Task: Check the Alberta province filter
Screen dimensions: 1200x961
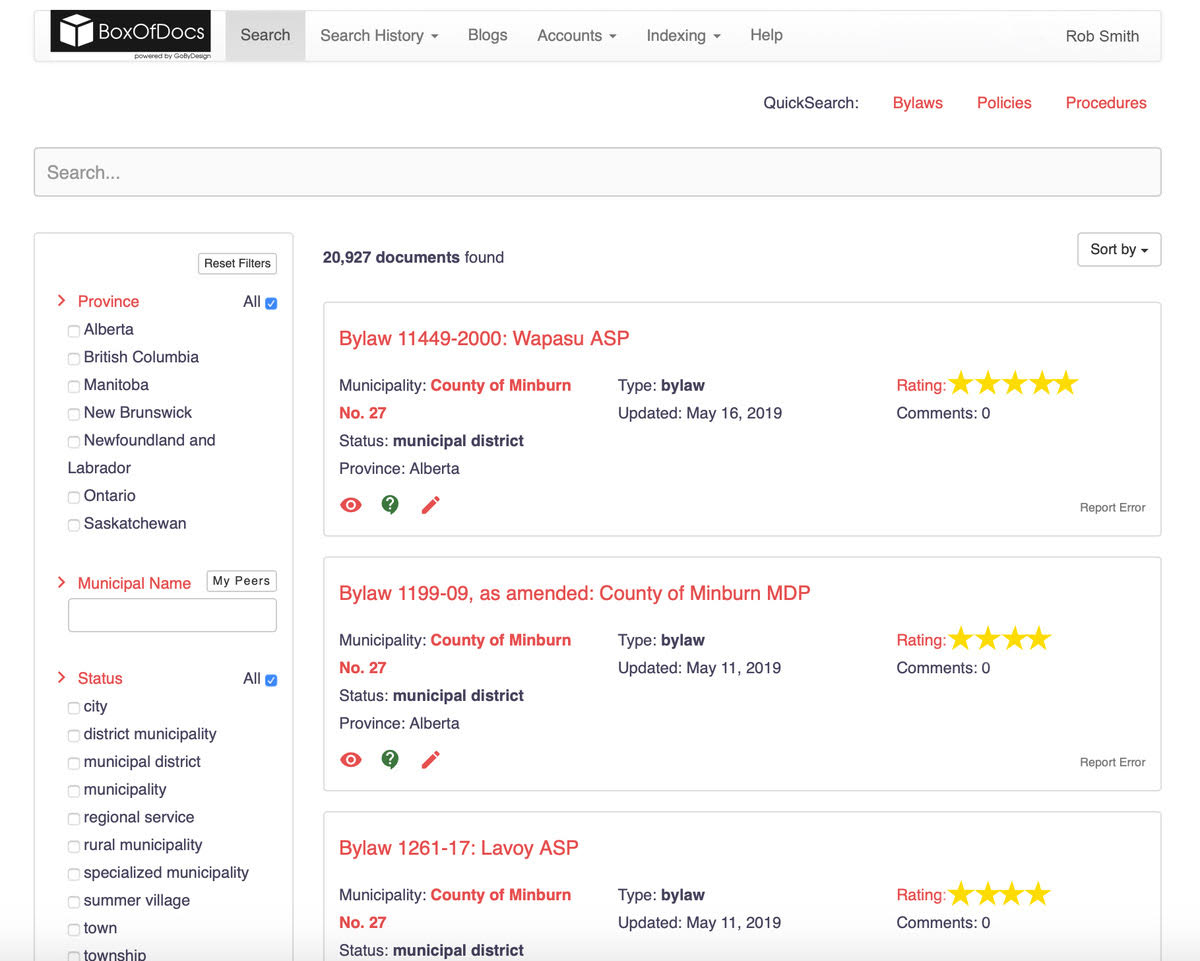Action: pos(74,331)
